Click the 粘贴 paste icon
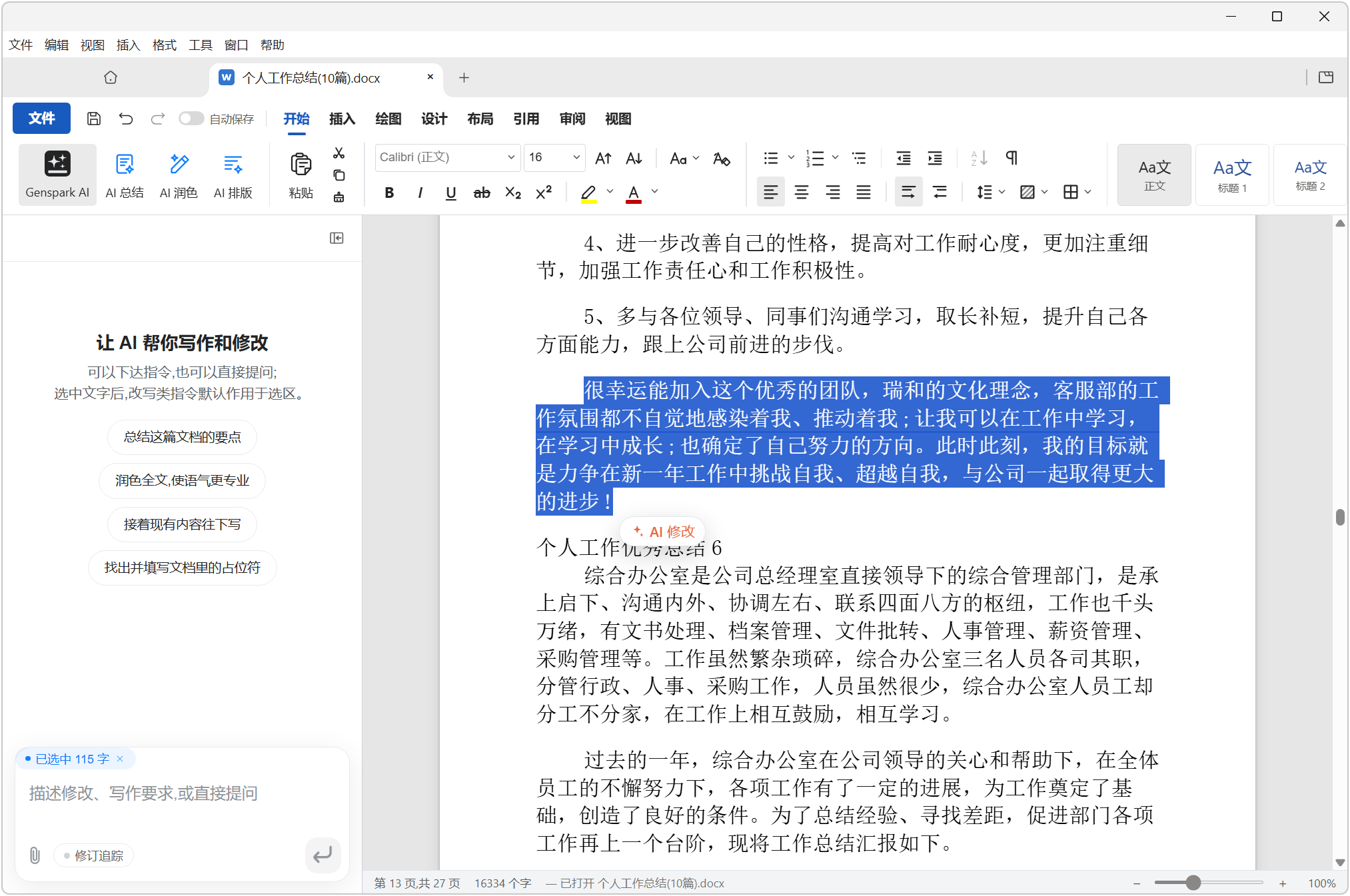The image size is (1350, 896). point(301,175)
